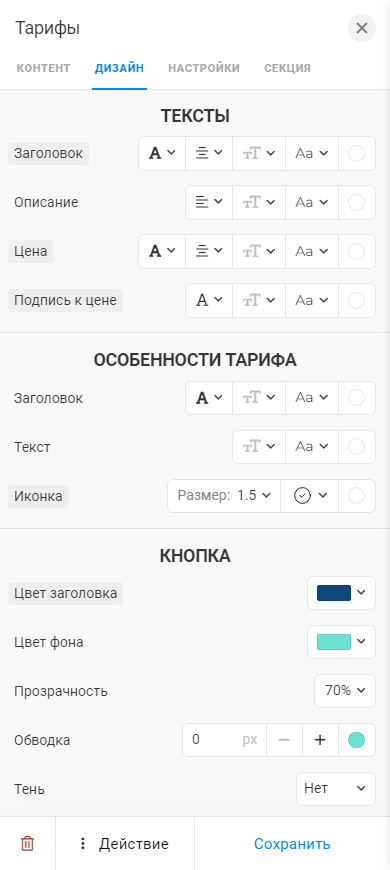The width and height of the screenshot is (390, 870).
Task: Increase Обводка width with plus button
Action: click(320, 740)
